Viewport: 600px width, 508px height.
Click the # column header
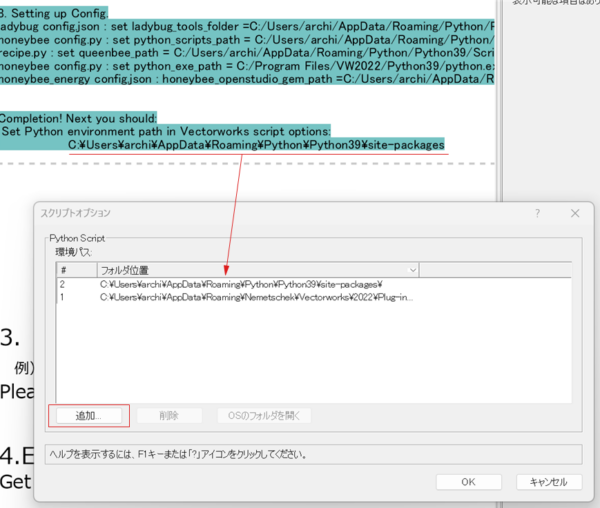click(x=75, y=270)
